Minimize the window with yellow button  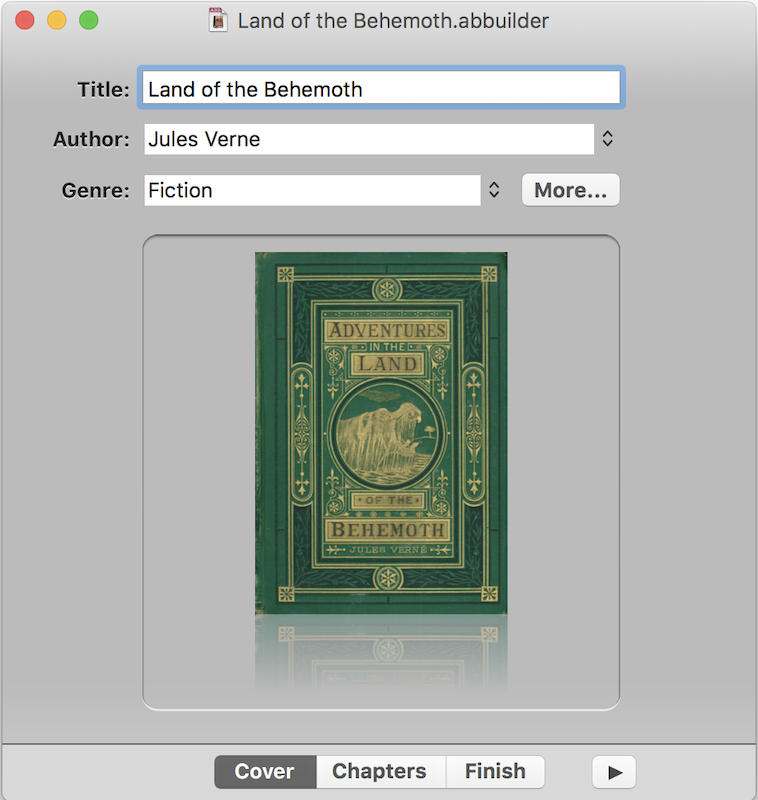point(57,20)
